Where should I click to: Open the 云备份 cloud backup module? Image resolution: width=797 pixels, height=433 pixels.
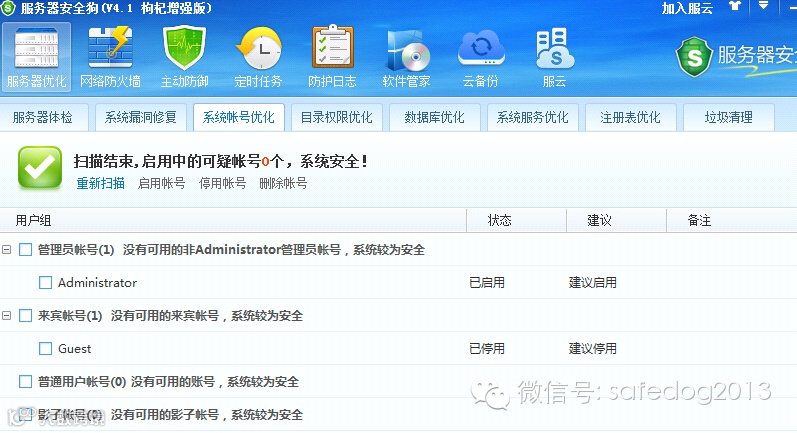[480, 57]
